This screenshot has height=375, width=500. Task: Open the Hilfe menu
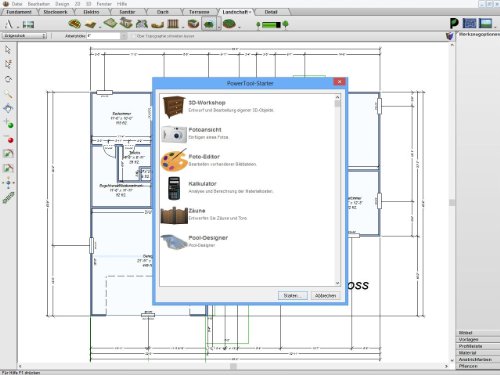122,4
